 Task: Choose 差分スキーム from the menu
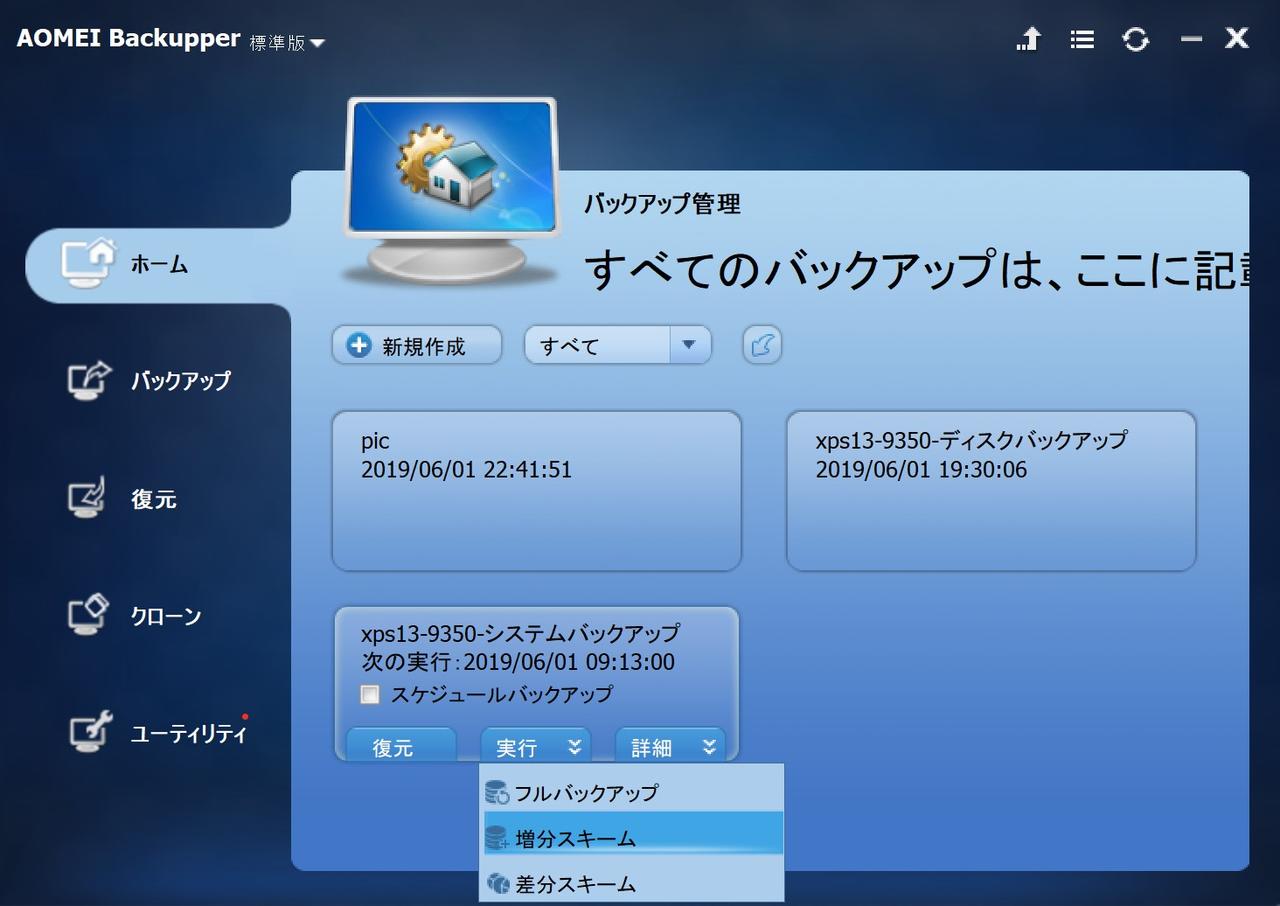click(x=632, y=884)
